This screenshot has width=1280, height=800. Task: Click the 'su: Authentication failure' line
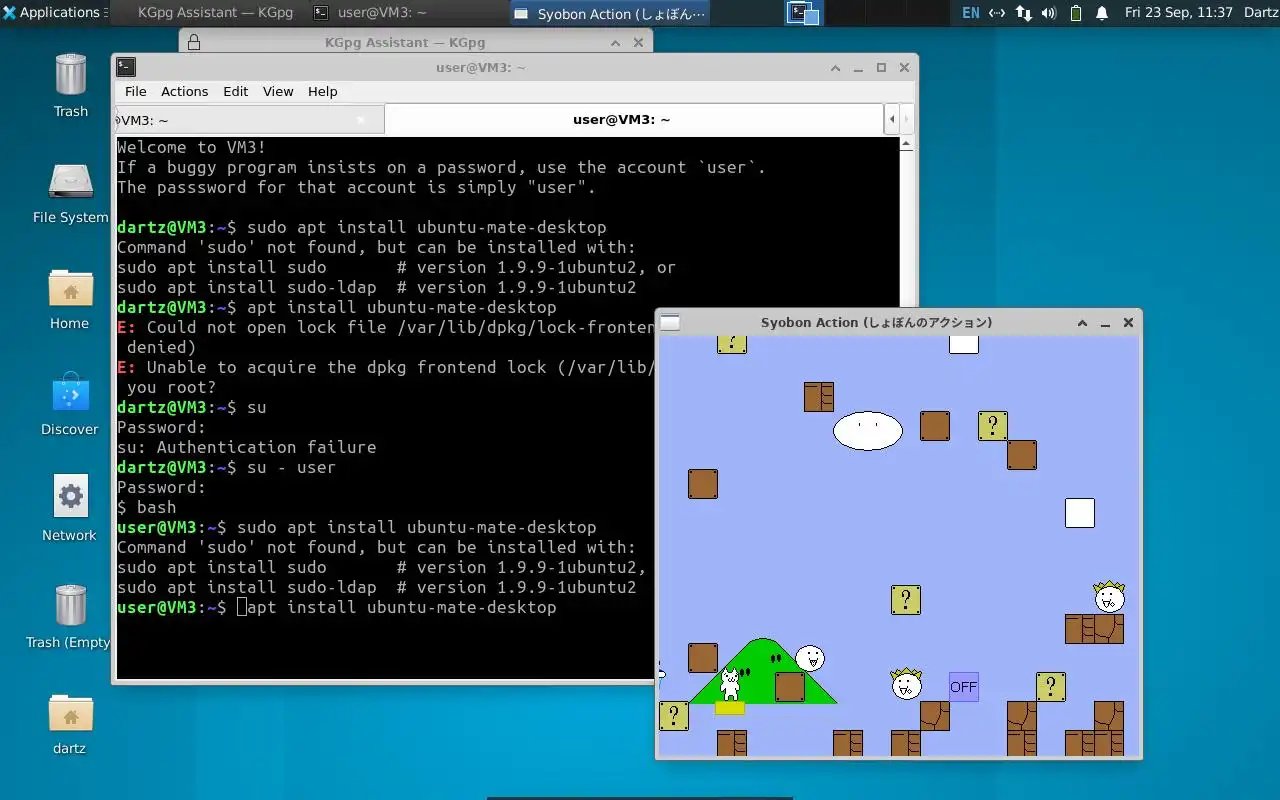tap(247, 447)
